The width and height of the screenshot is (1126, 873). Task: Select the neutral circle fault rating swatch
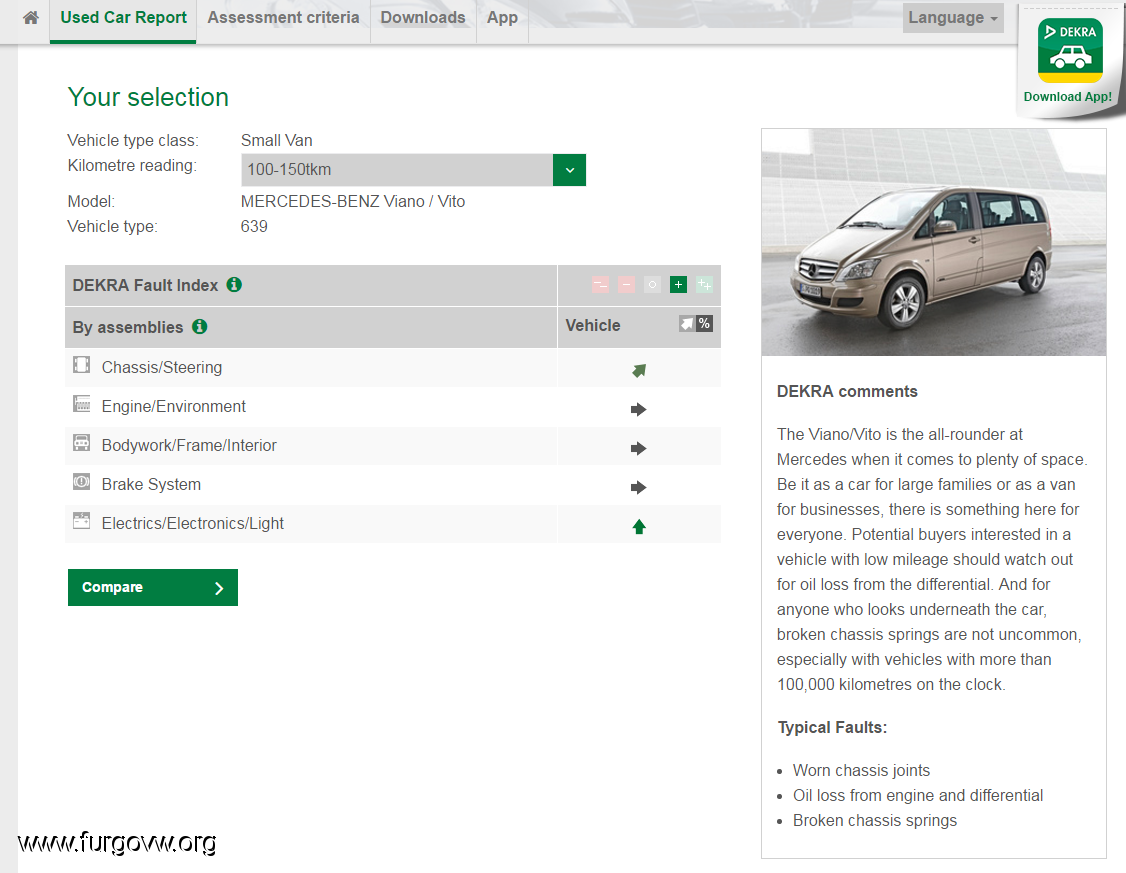click(652, 285)
